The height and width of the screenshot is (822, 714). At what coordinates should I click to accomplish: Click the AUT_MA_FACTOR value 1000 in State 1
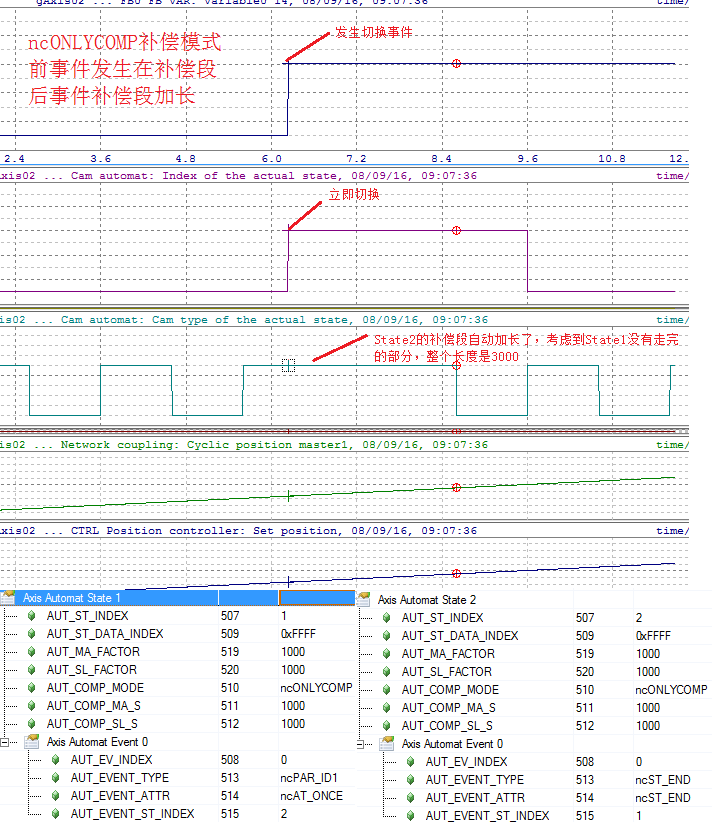click(x=293, y=652)
